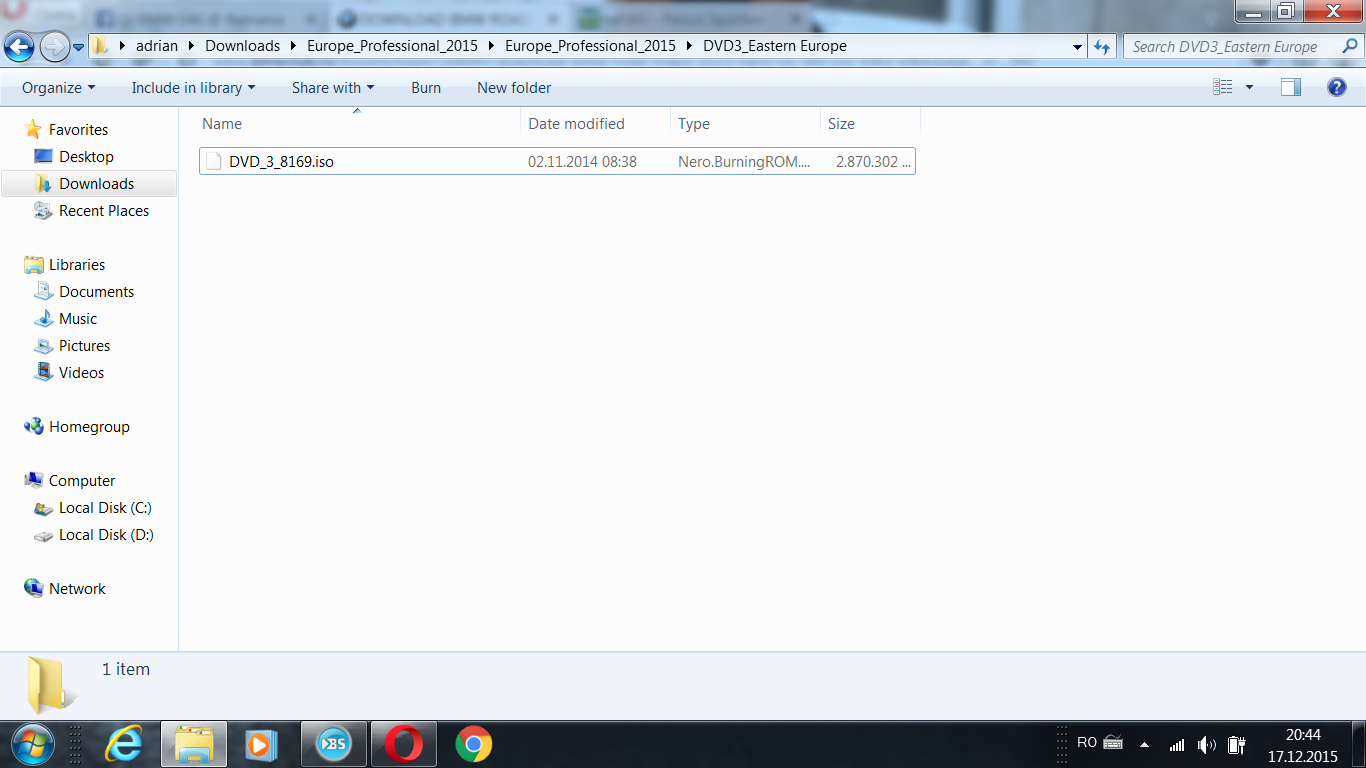
Task: Click the Windows Explorer taskbar icon
Action: tap(194, 744)
